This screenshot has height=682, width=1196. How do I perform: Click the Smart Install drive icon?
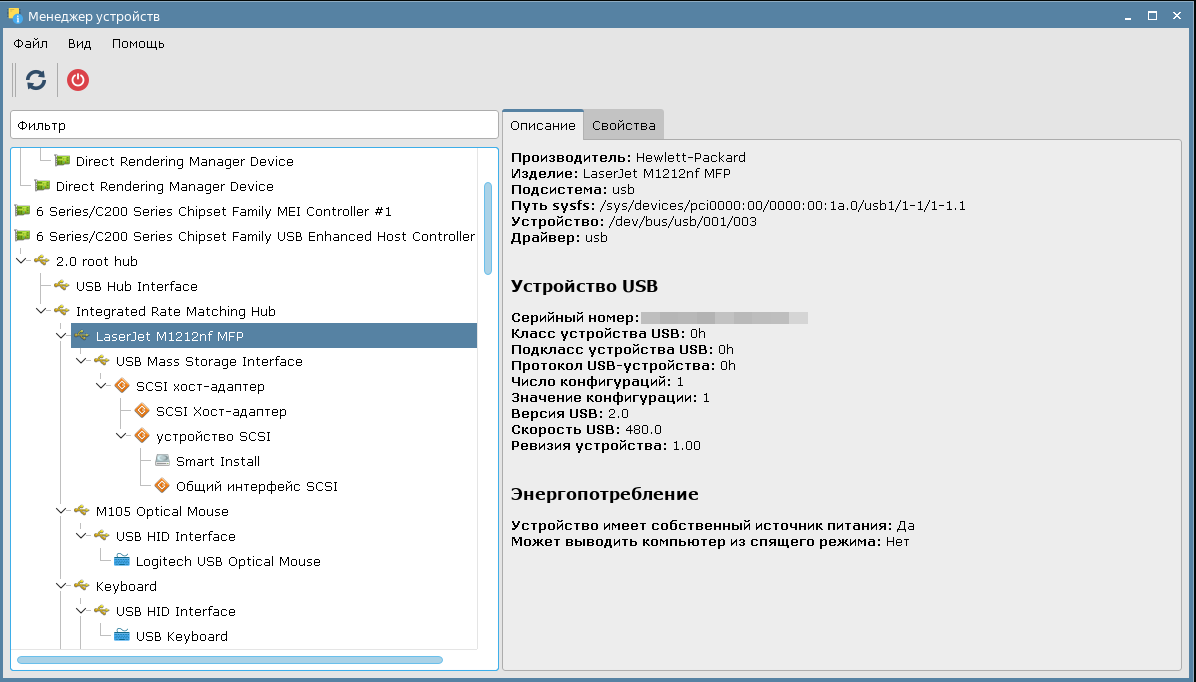click(163, 461)
